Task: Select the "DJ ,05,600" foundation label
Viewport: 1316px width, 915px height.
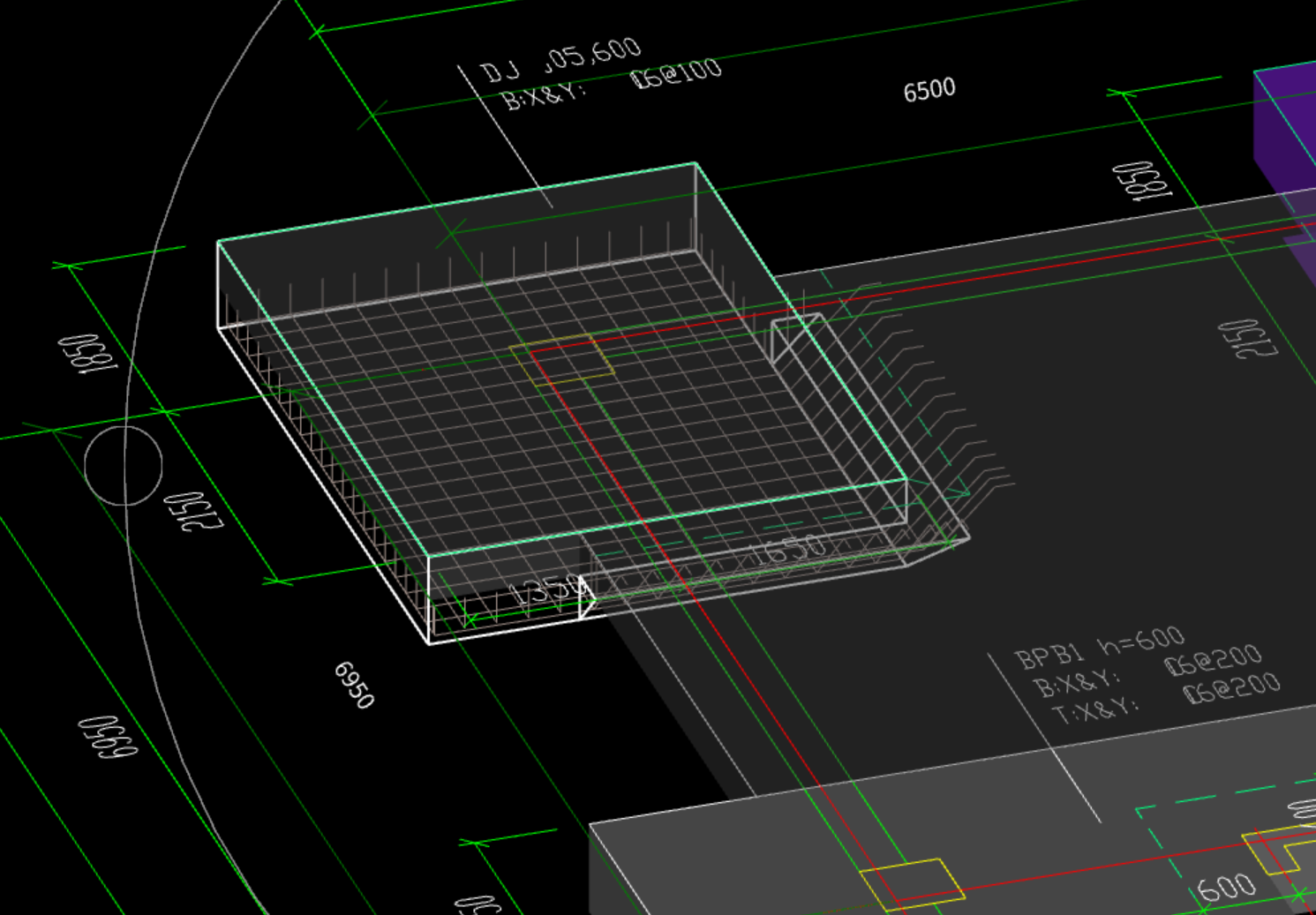Action: 560,61
